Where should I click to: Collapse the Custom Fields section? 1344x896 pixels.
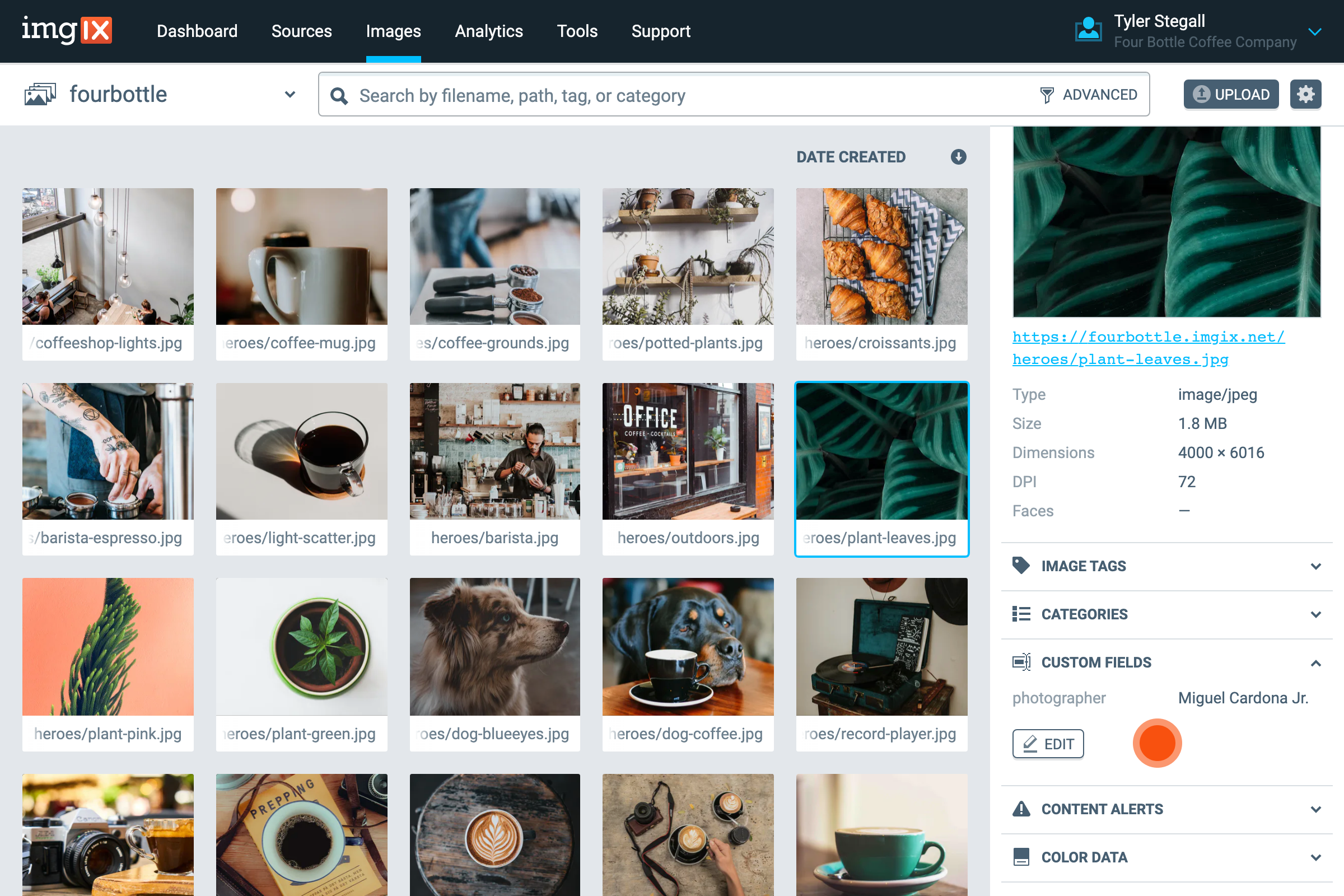pos(1315,663)
